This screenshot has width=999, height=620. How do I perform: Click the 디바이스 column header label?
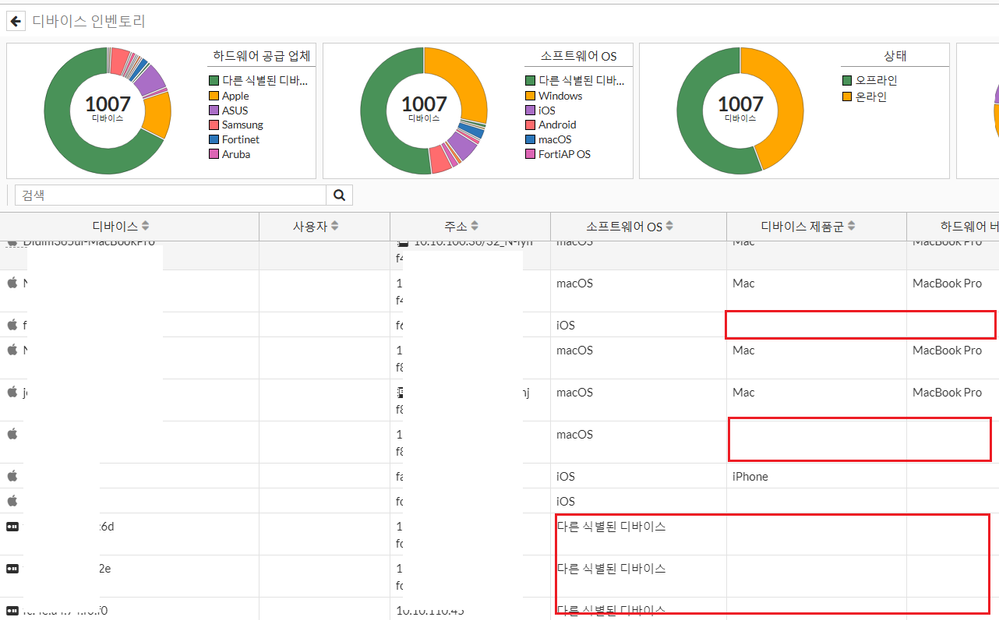[115, 226]
